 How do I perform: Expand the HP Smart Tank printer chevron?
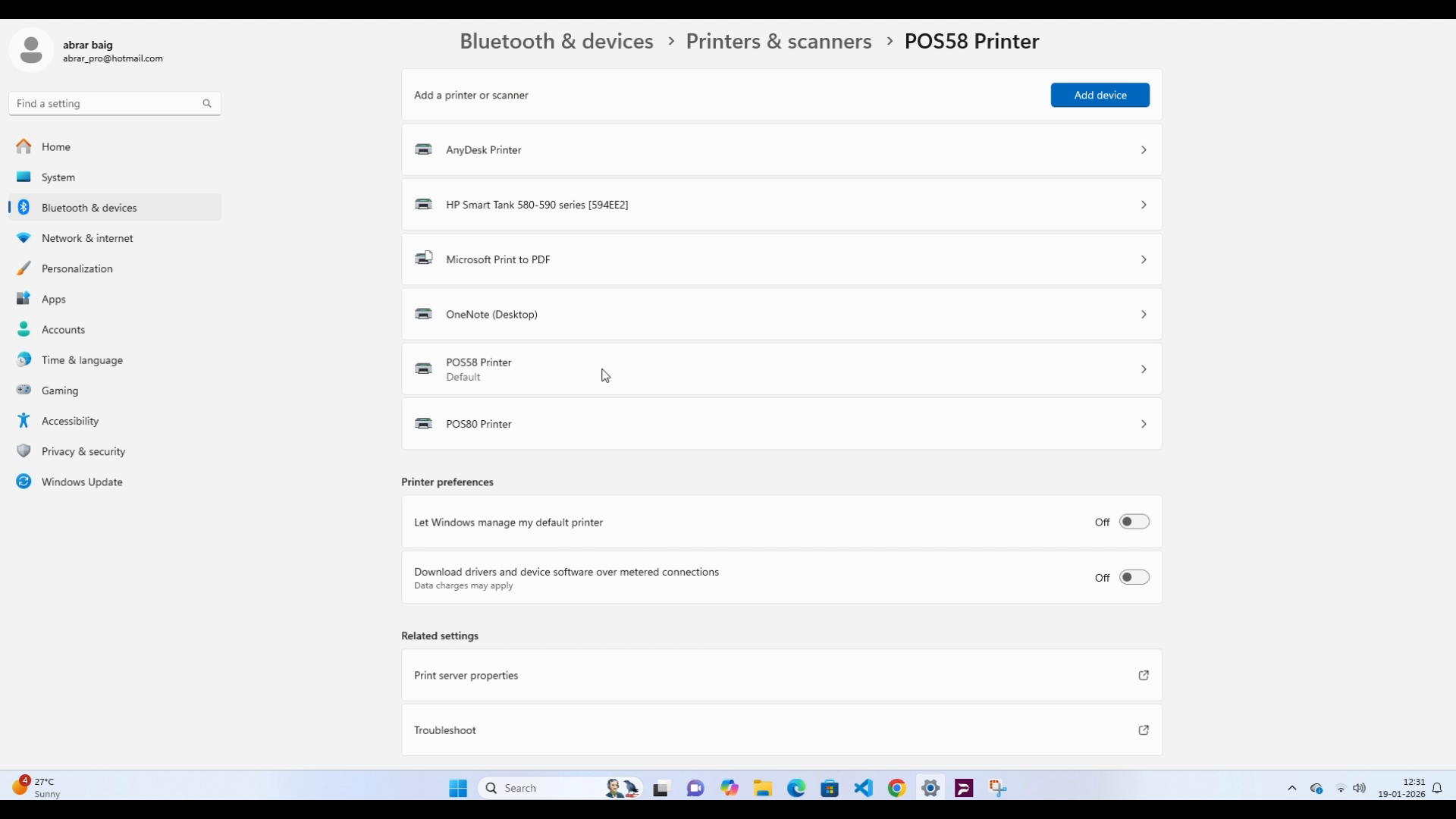click(x=1144, y=205)
